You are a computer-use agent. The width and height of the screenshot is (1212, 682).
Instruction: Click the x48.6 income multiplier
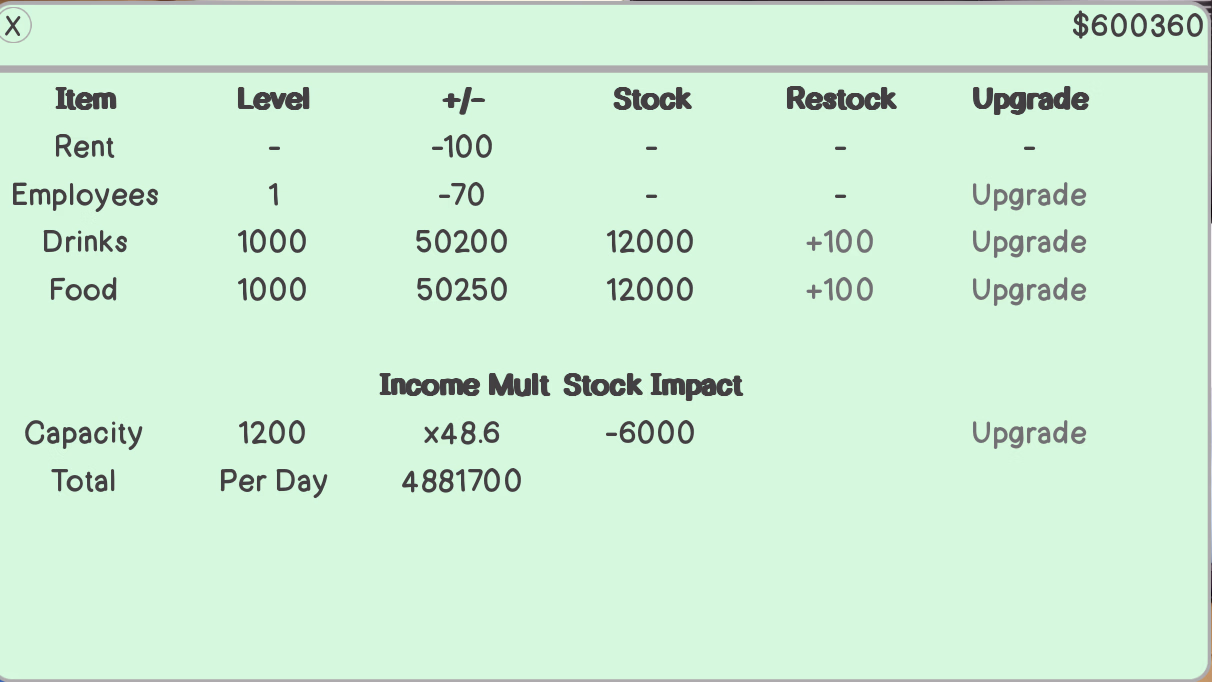coord(462,433)
